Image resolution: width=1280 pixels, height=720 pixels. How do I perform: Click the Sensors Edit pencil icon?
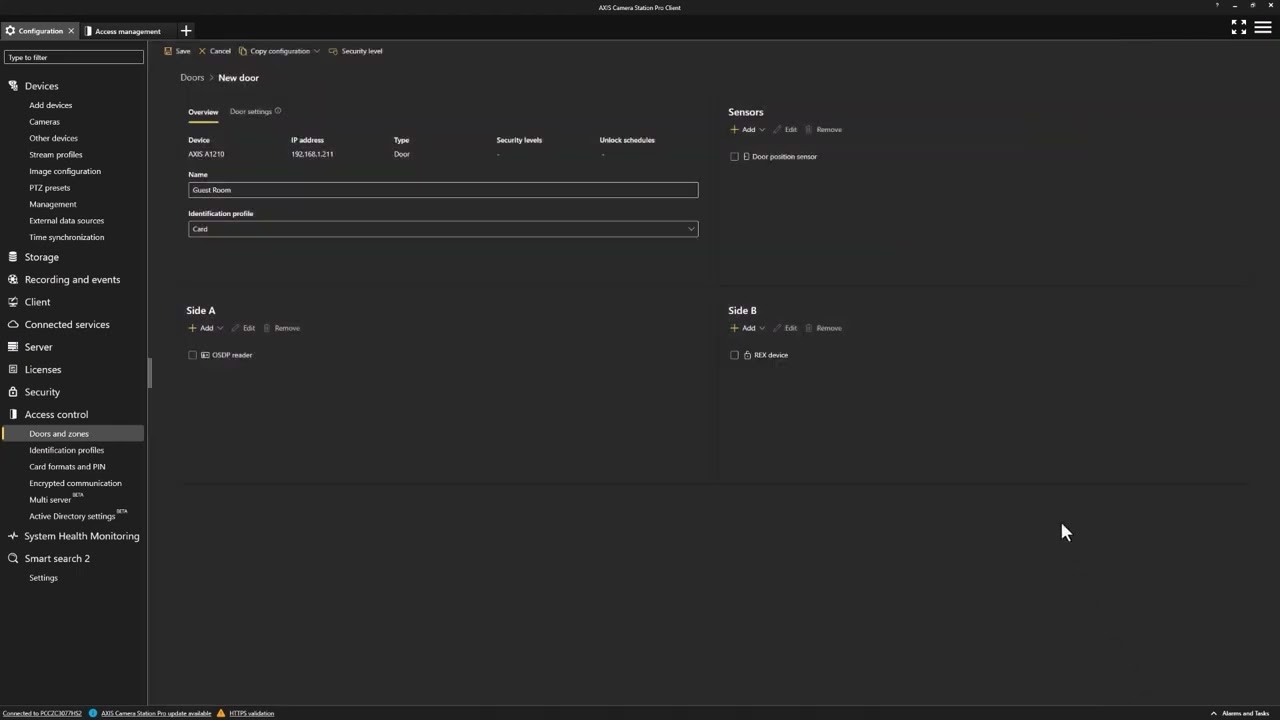[777, 129]
